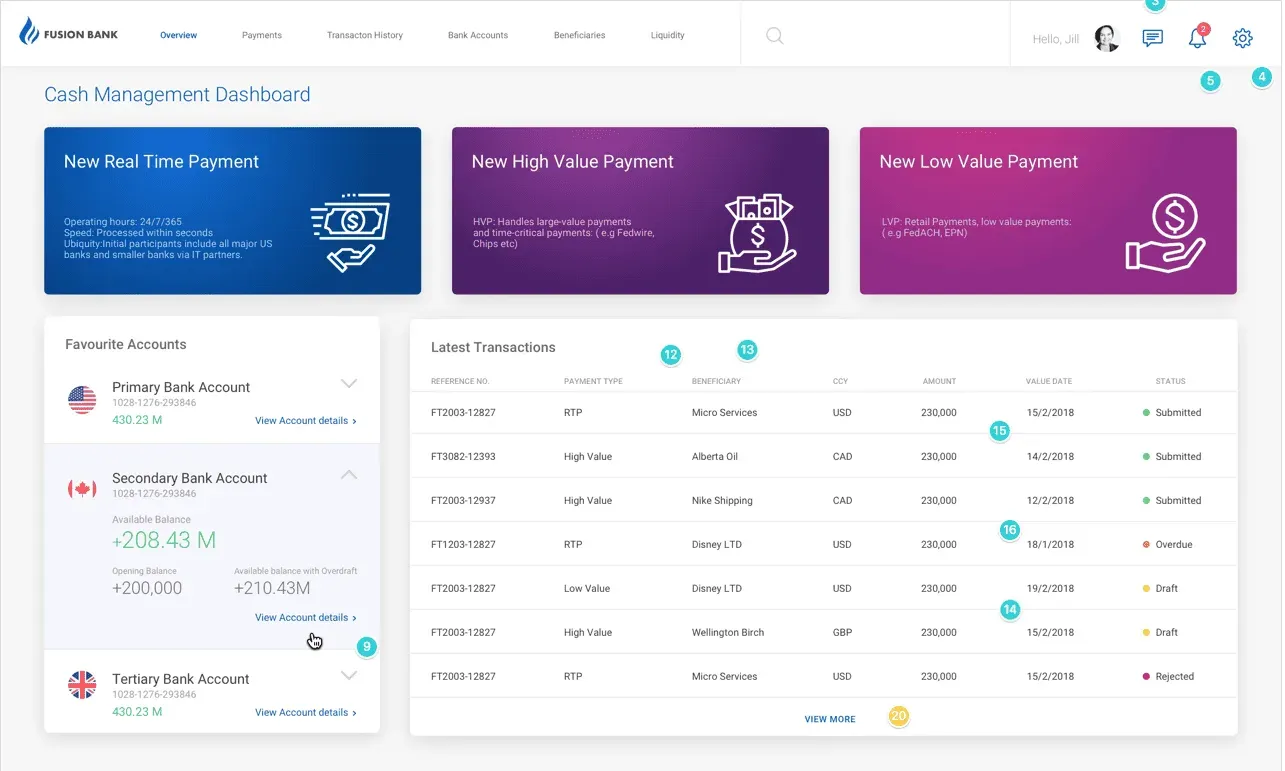Start a New Real Time Payment
This screenshot has width=1285, height=771.
click(232, 211)
